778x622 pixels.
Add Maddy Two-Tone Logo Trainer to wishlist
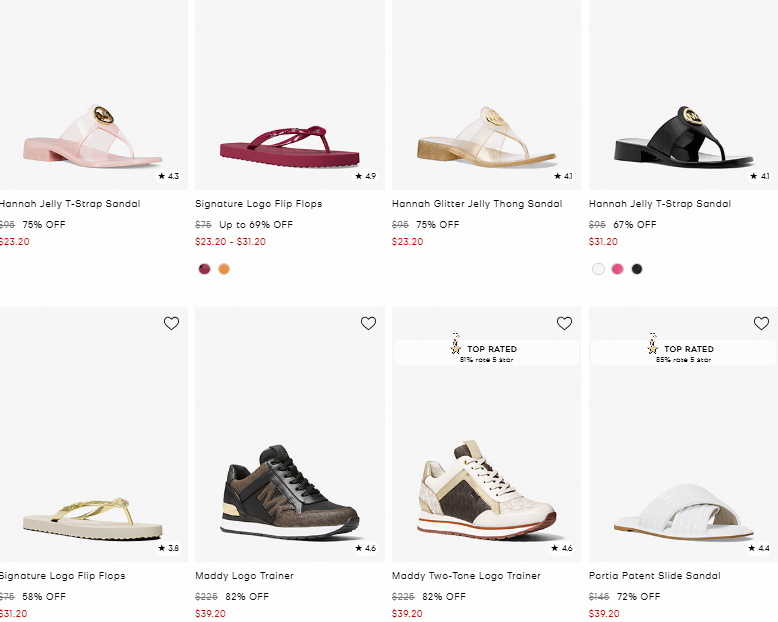pos(564,323)
